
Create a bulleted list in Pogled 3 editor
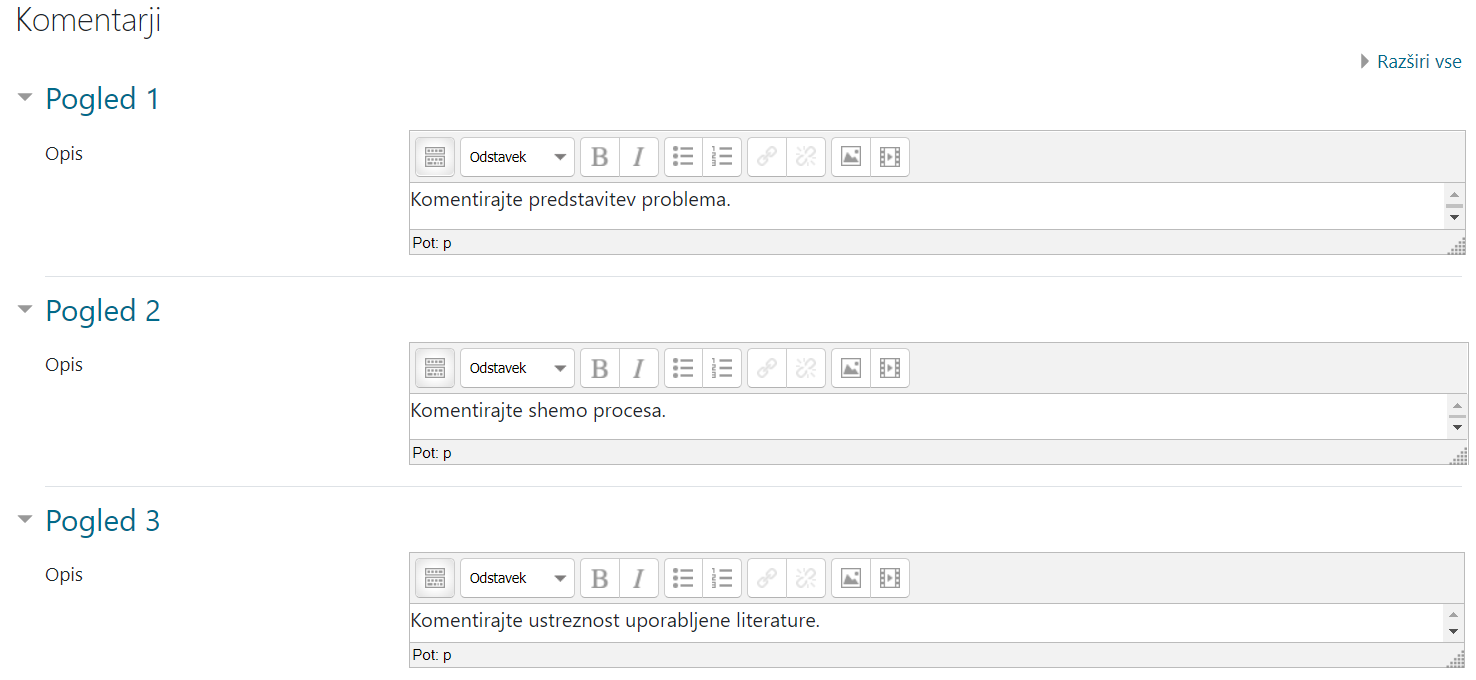682,578
